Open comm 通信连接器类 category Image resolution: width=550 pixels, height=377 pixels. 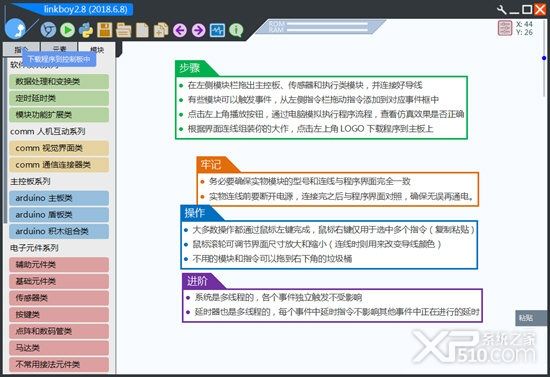pos(59,165)
